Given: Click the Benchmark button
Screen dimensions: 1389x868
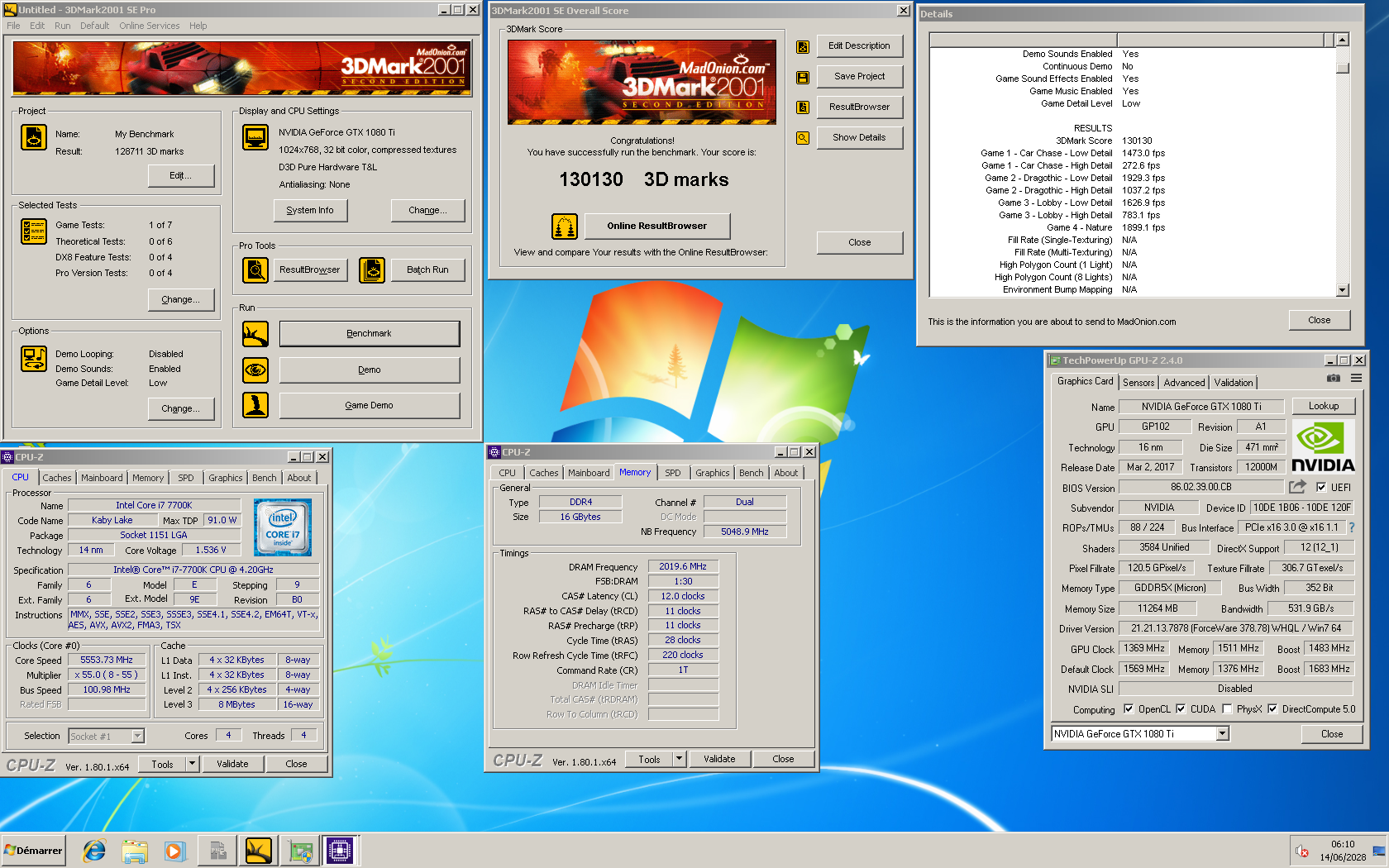Looking at the screenshot, I should [370, 334].
